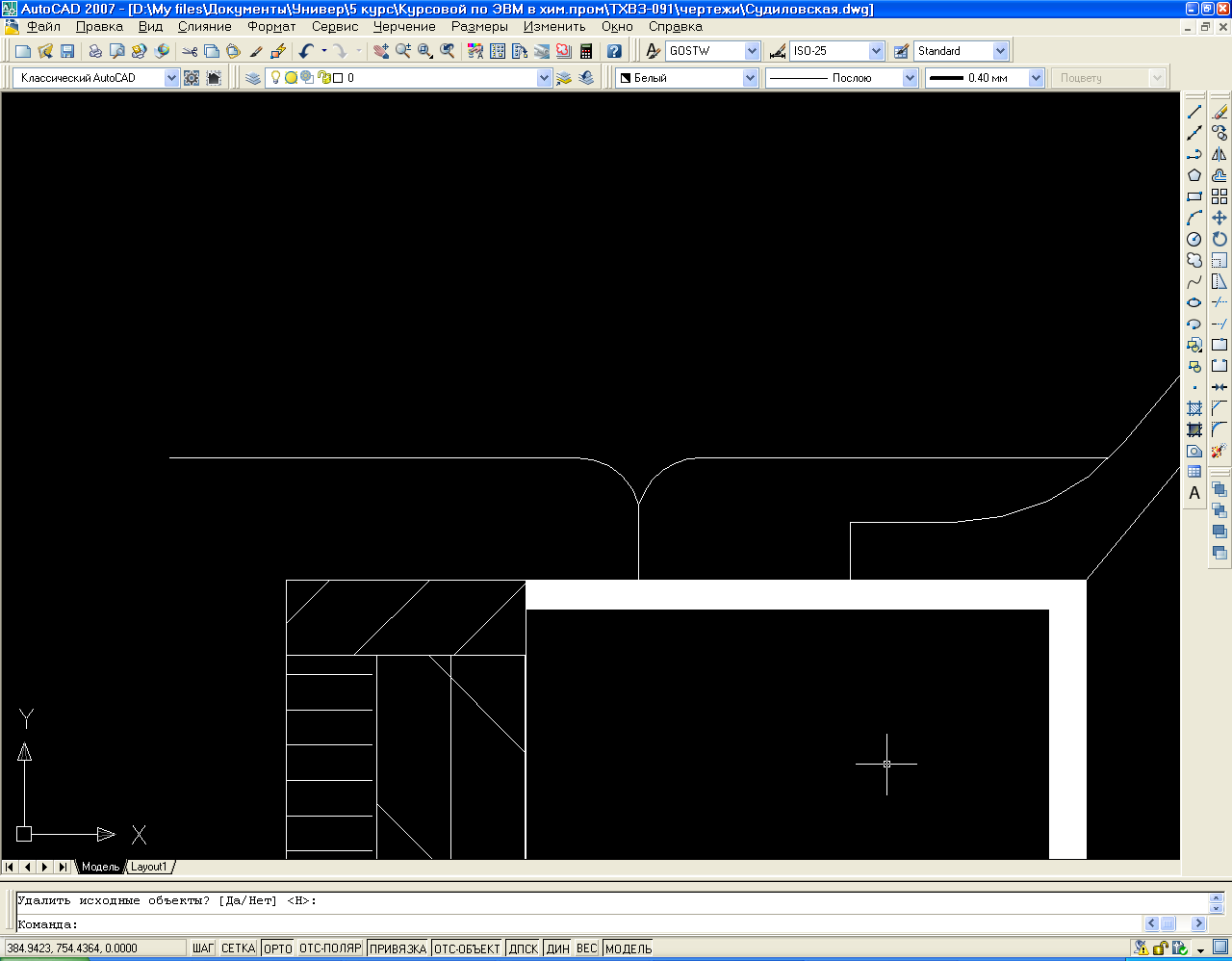The image size is (1232, 961).
Task: Toggle ПРИВЯЗКА object snap
Action: point(398,948)
